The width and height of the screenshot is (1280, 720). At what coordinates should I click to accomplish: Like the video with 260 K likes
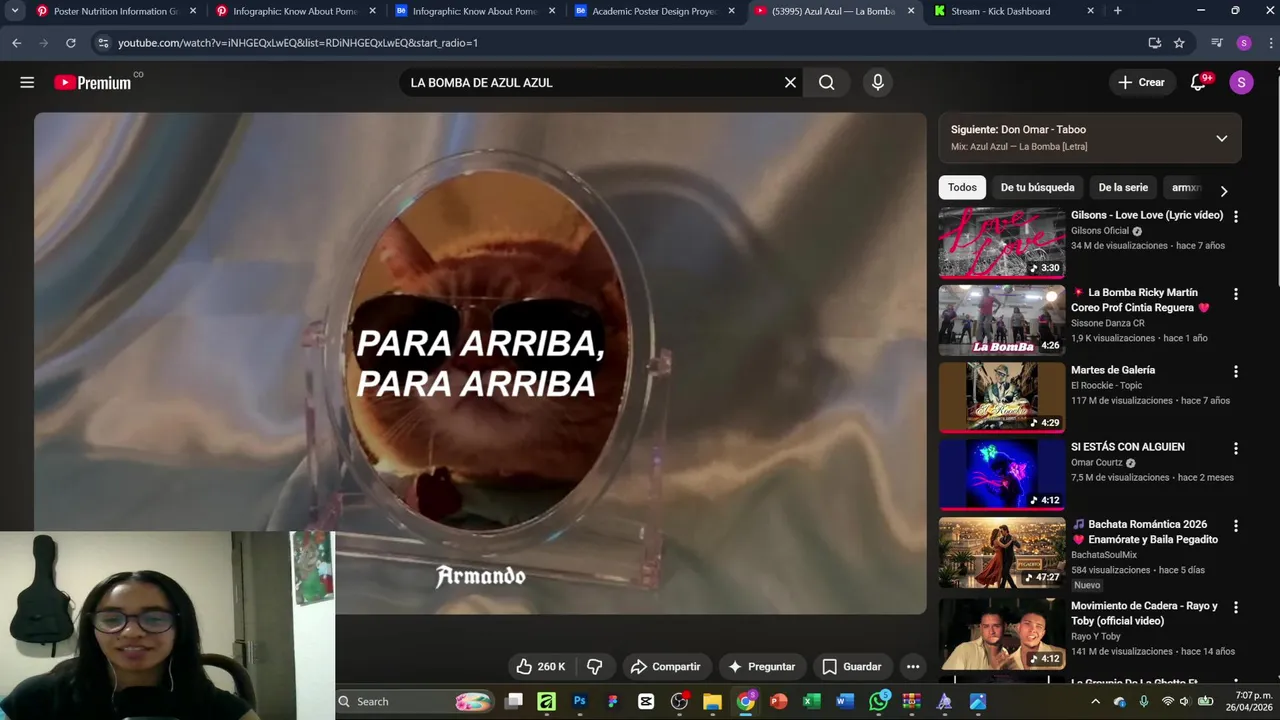pyautogui.click(x=540, y=666)
